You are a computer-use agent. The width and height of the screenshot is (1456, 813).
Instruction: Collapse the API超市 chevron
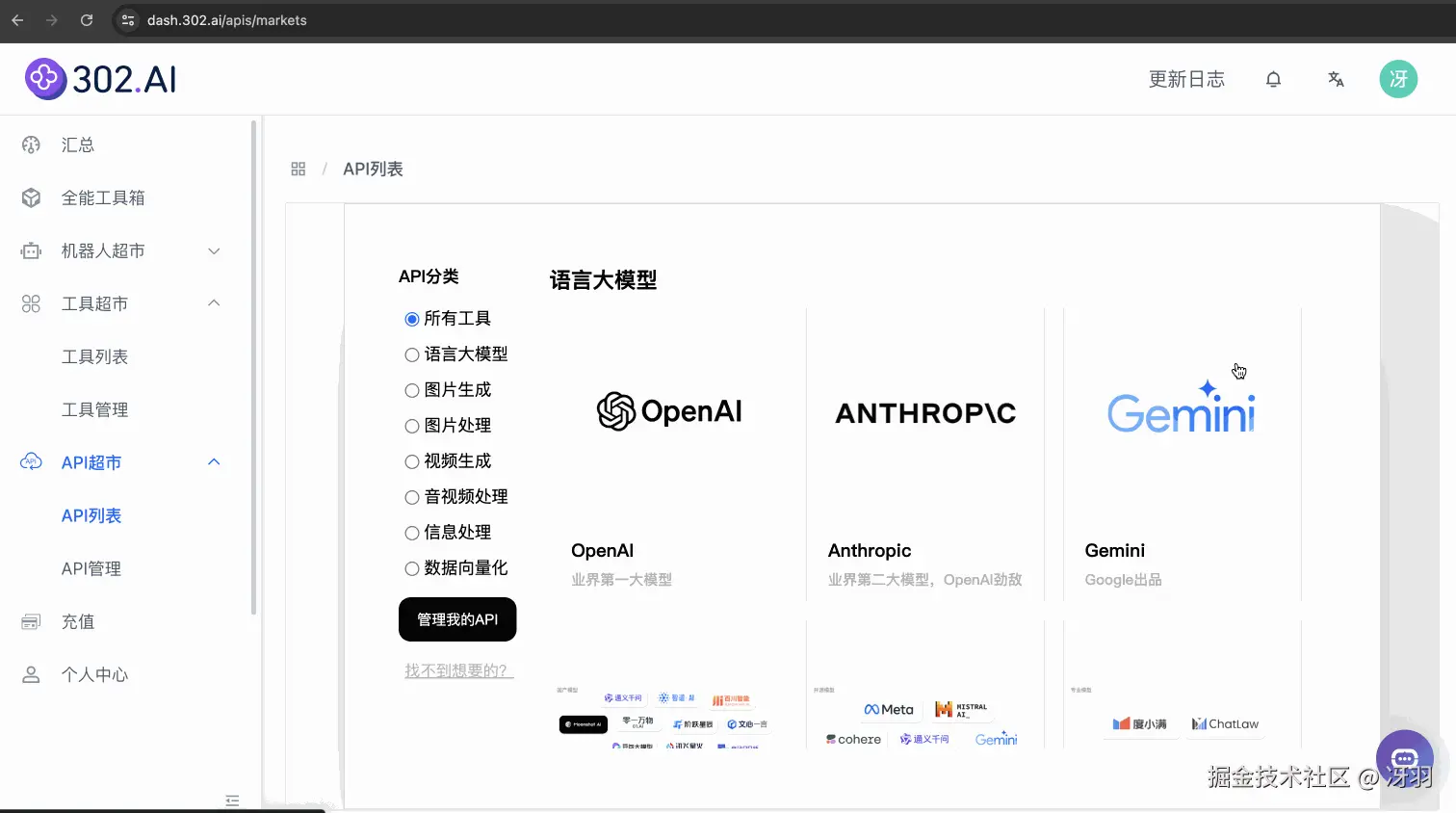pyautogui.click(x=214, y=462)
